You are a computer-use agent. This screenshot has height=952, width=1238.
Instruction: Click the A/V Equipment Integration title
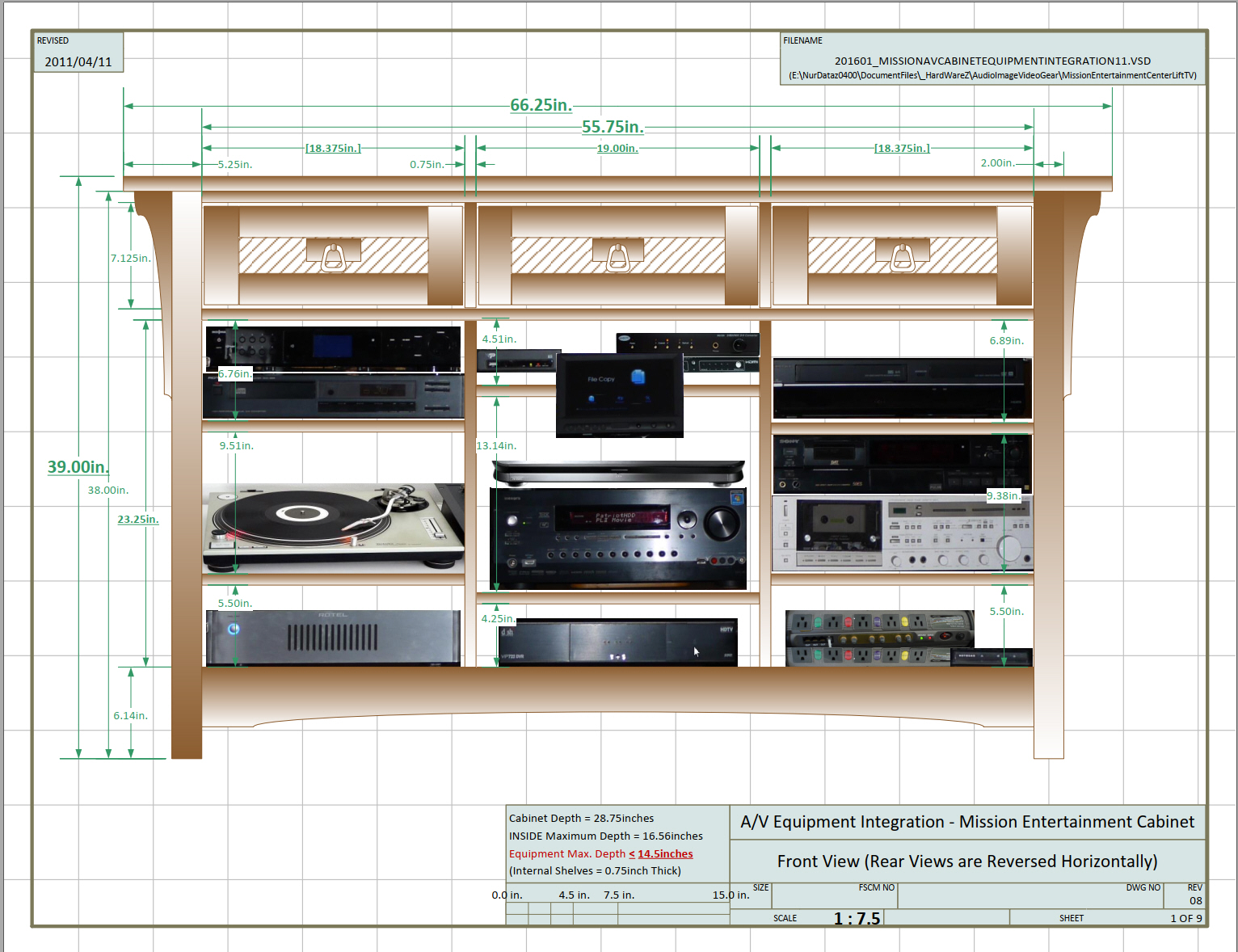point(967,822)
